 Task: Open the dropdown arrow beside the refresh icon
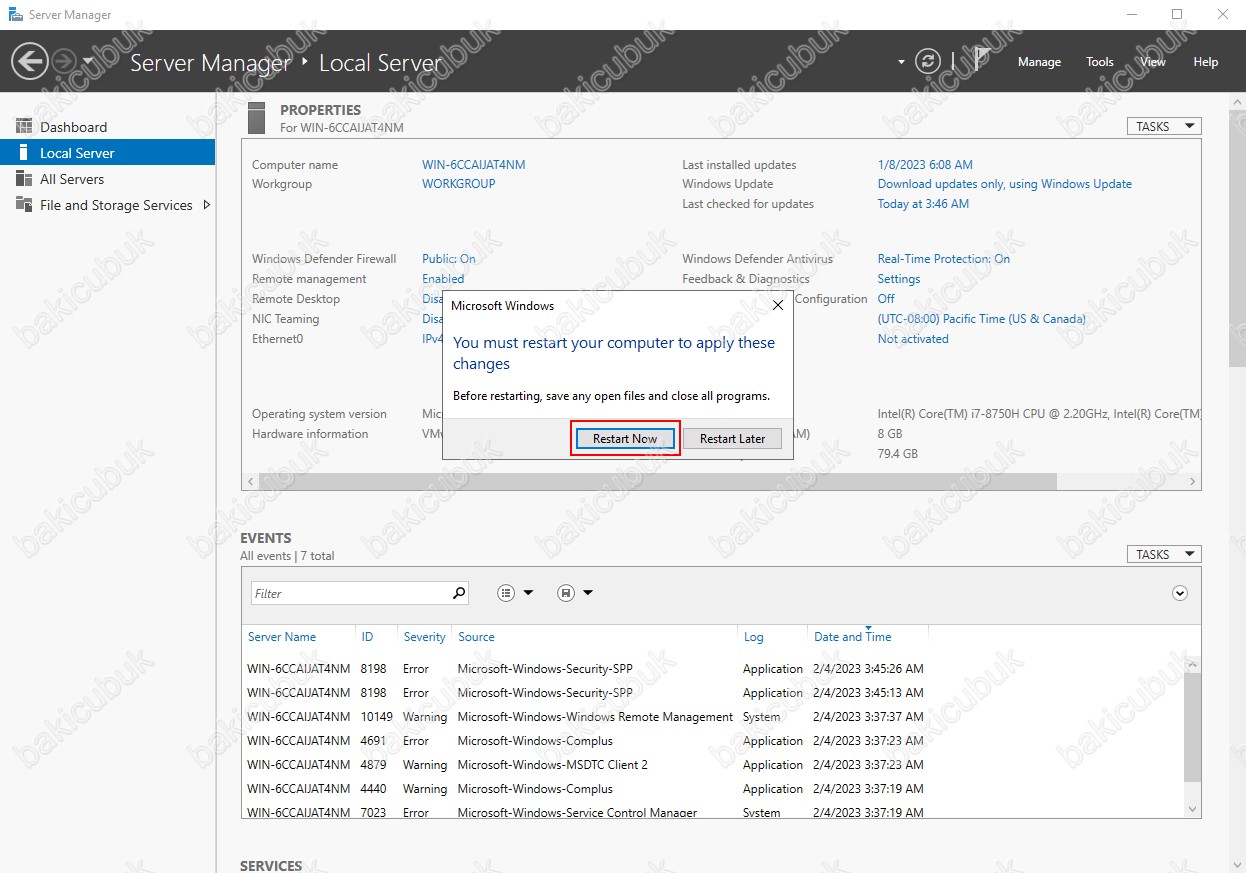pos(901,62)
